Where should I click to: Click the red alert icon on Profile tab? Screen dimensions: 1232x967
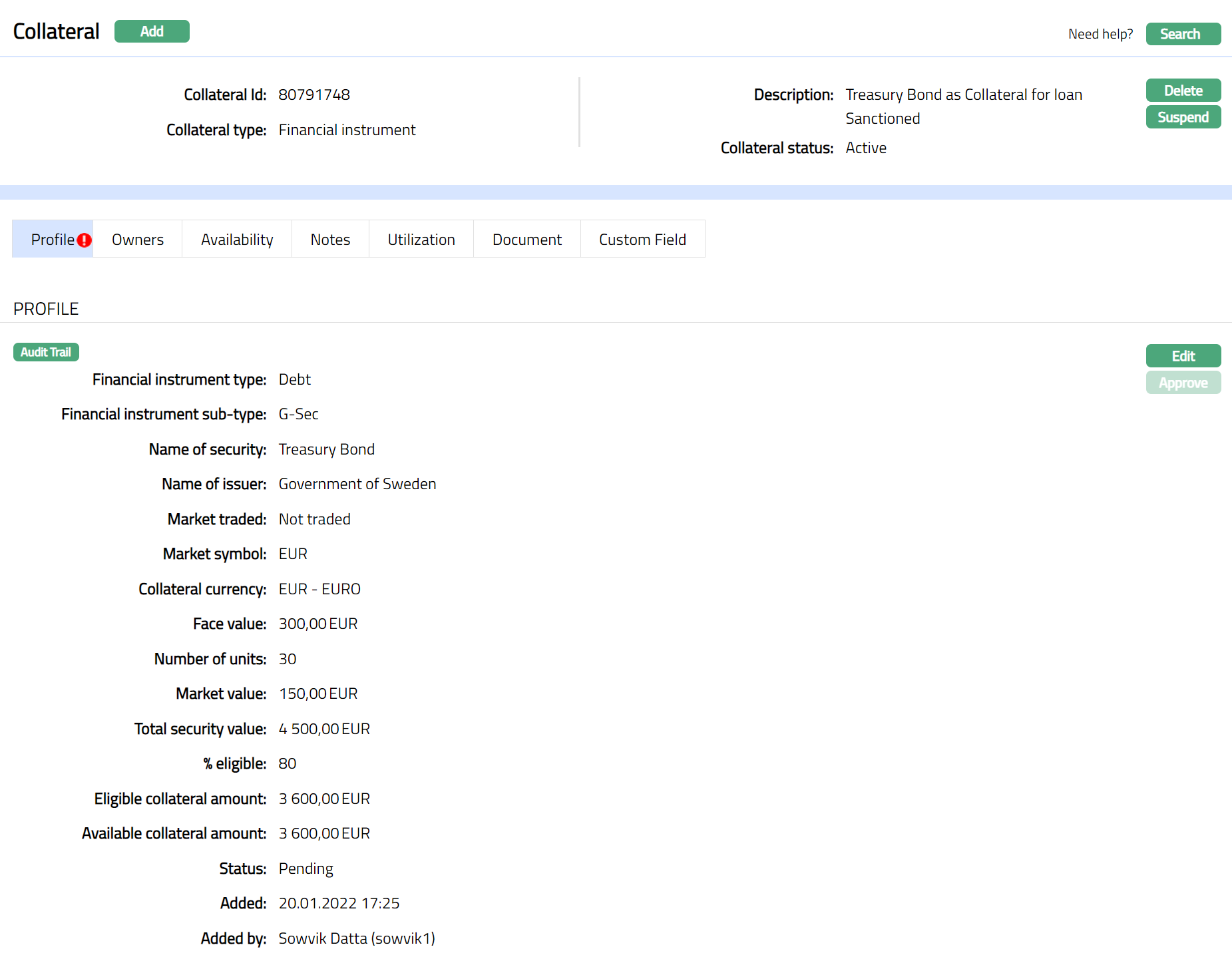coord(84,240)
